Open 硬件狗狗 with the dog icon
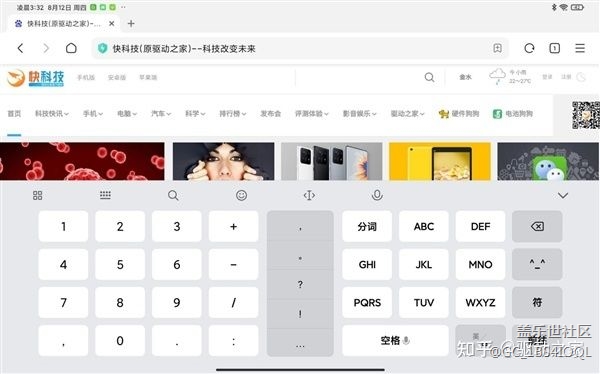 [459, 114]
